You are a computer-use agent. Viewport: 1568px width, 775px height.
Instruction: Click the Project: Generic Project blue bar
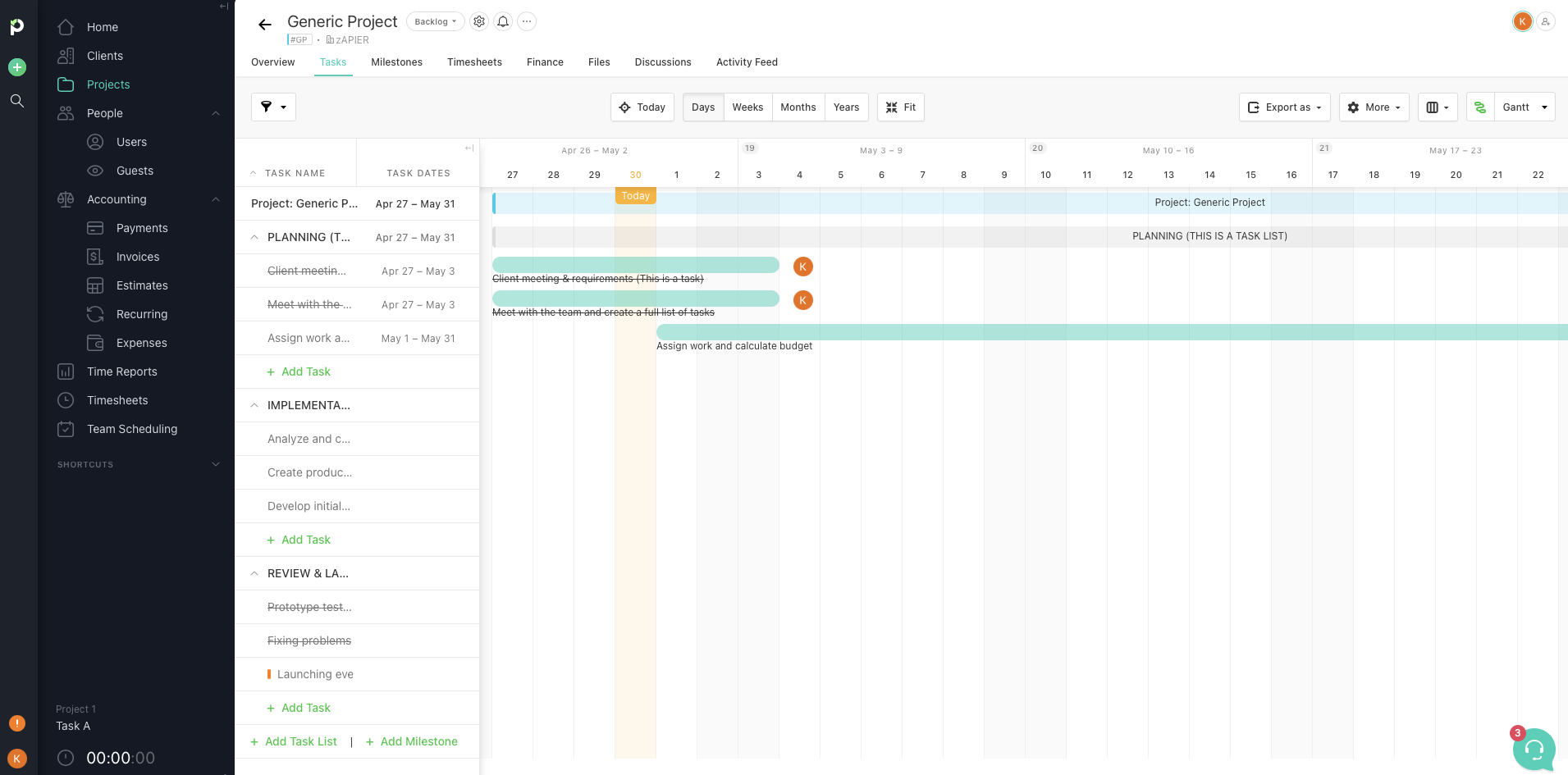tap(1030, 203)
